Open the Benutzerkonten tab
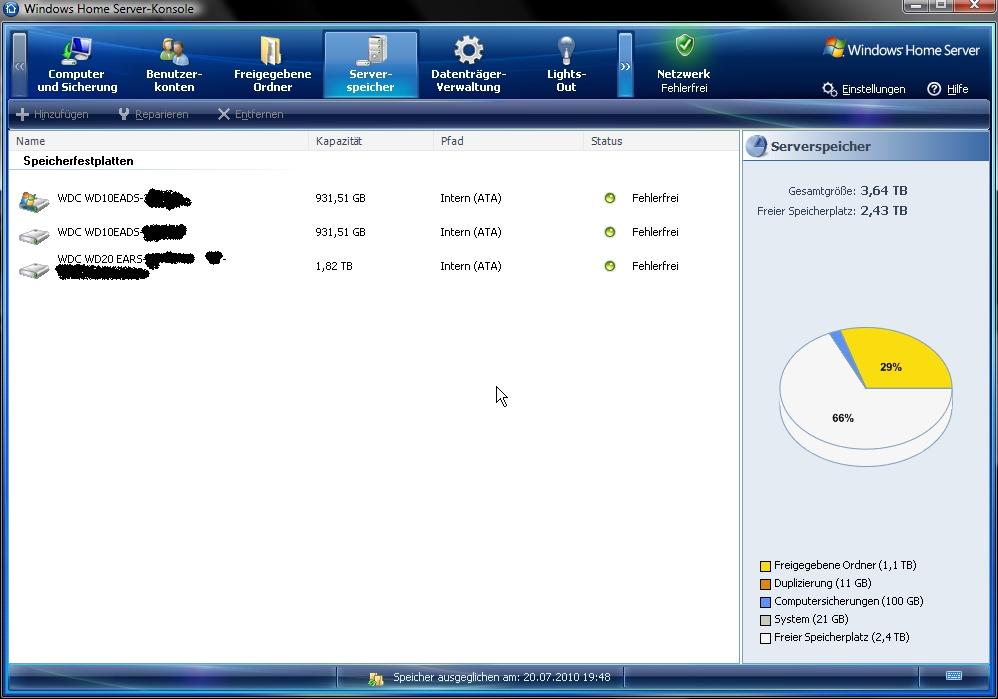 pyautogui.click(x=174, y=65)
